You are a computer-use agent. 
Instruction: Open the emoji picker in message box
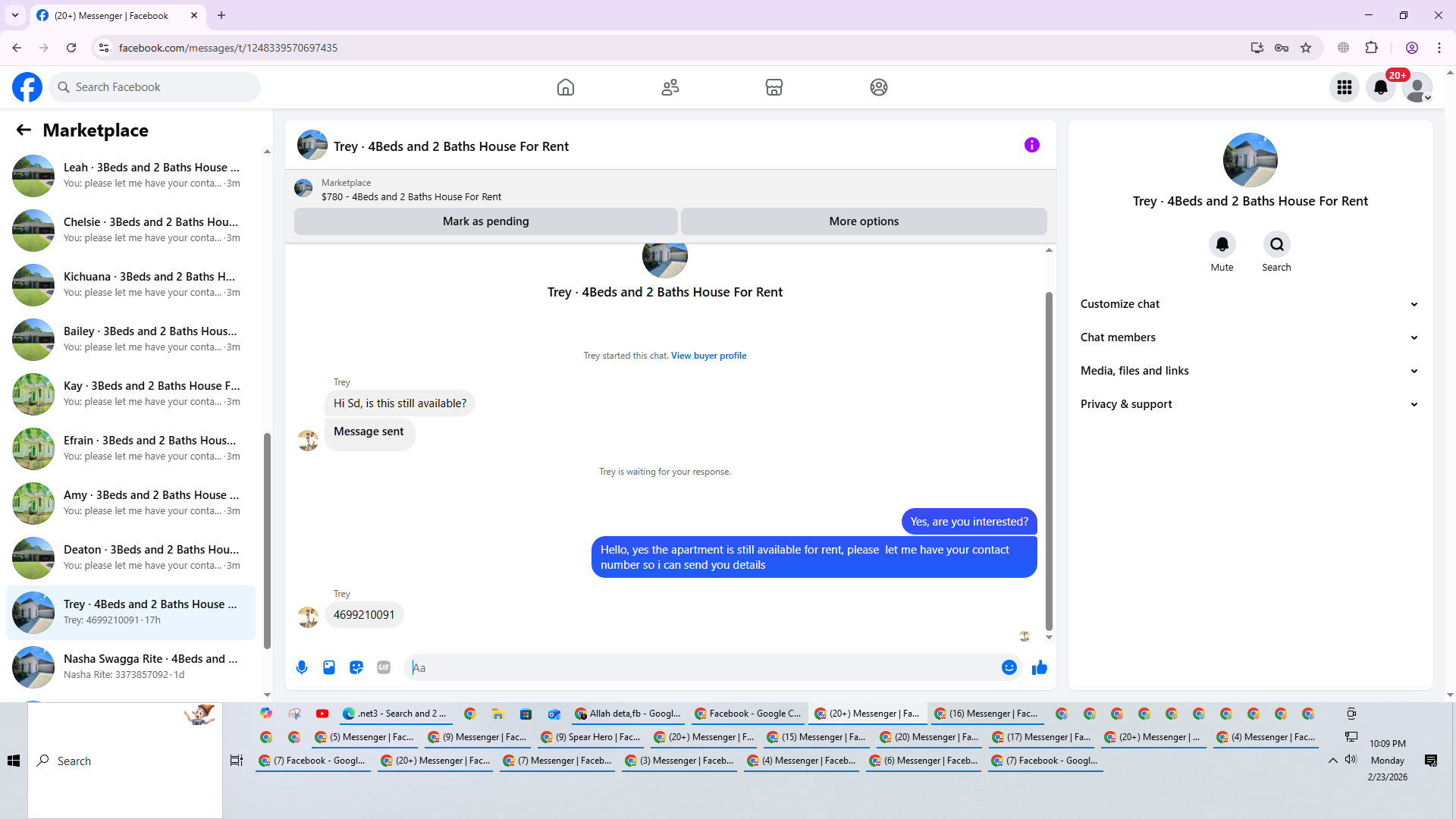coord(1009,667)
